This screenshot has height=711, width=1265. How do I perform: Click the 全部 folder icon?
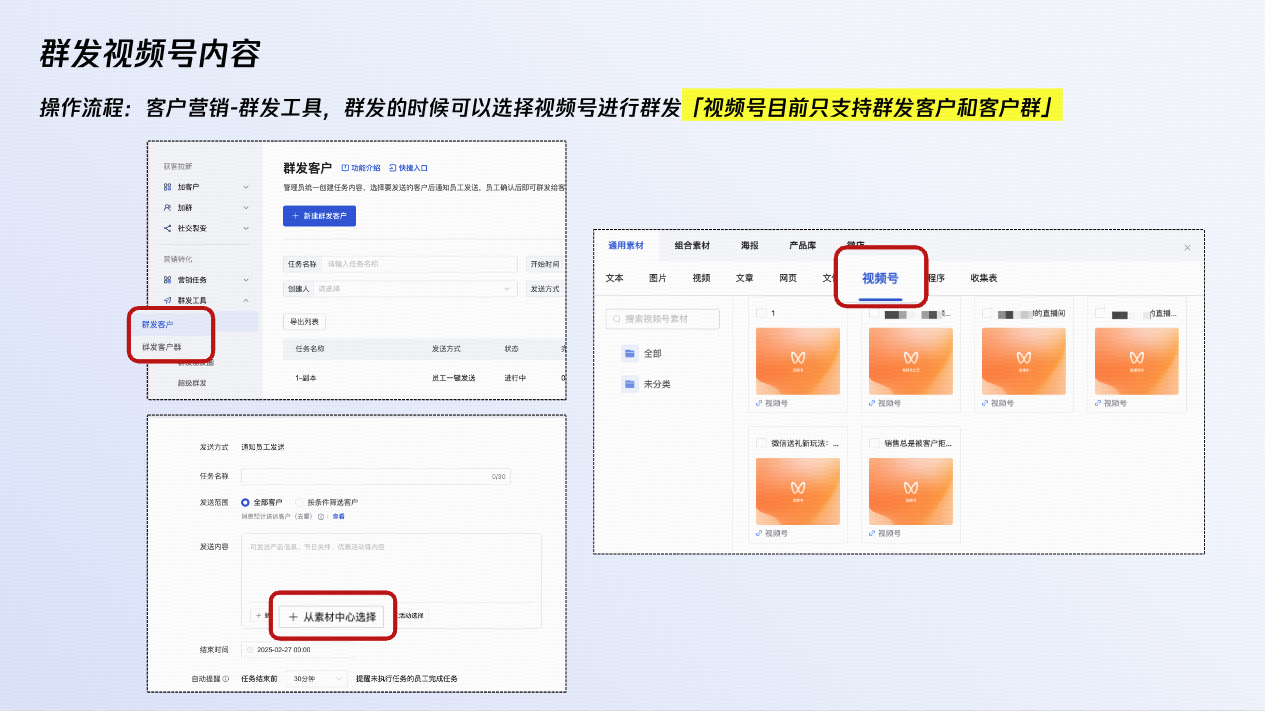click(x=630, y=353)
